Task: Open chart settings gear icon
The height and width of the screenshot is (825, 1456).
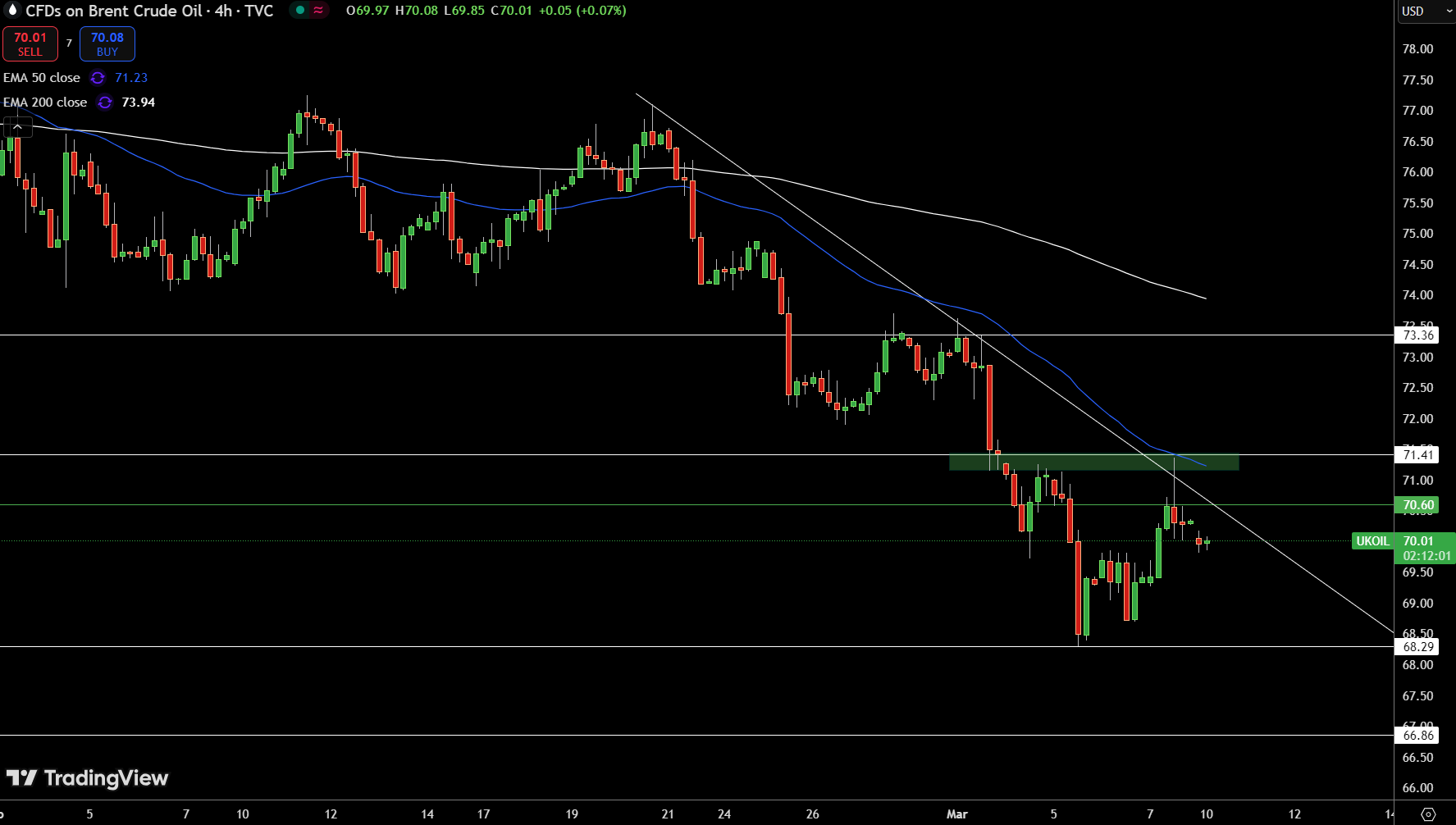Action: coord(1428,814)
